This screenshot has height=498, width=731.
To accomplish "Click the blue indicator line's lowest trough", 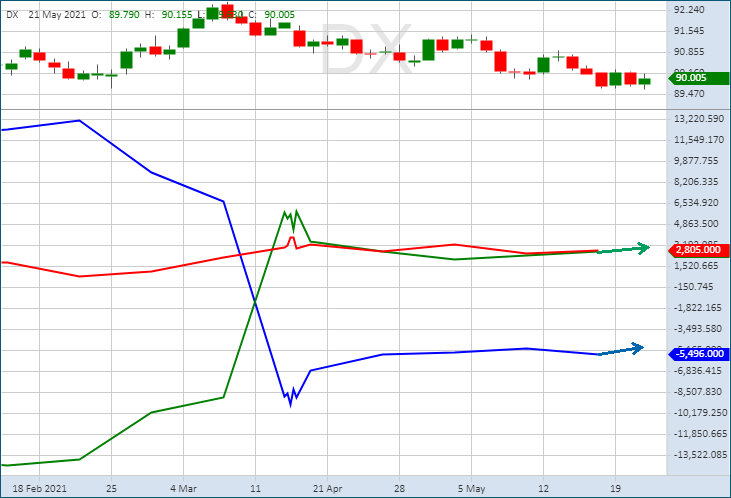I will click(290, 403).
